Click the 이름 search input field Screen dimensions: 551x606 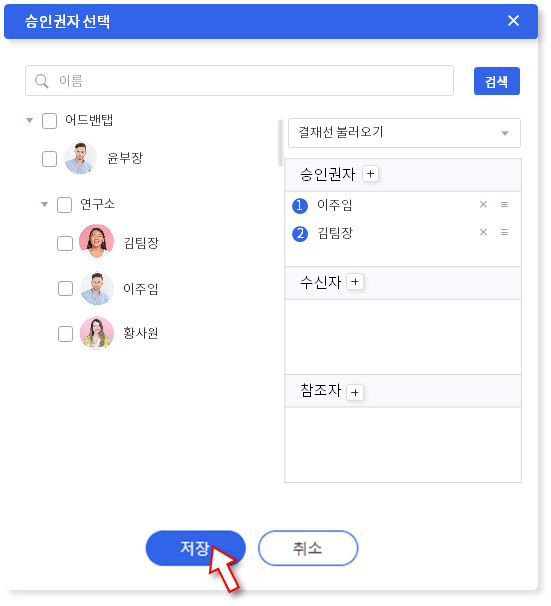239,81
